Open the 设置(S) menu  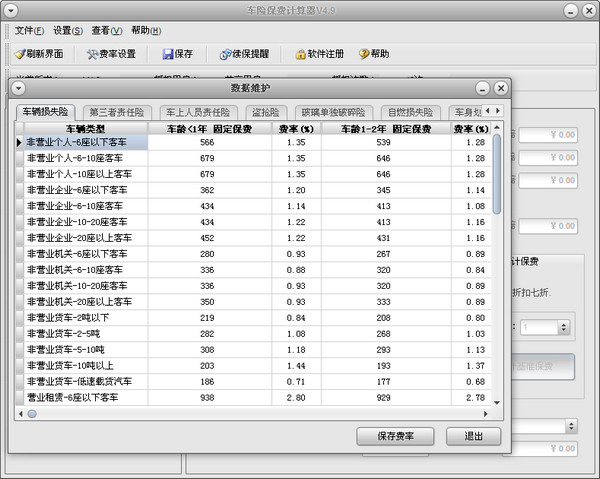pyautogui.click(x=68, y=31)
